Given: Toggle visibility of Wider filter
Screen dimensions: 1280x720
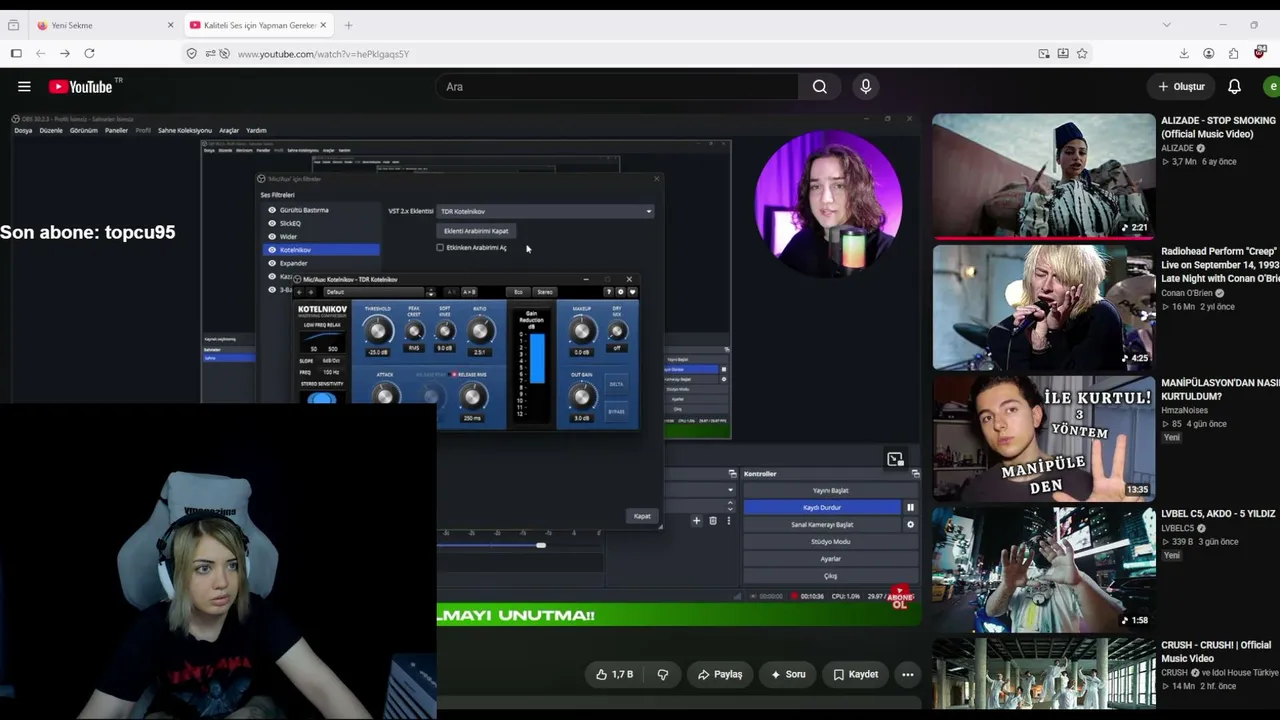Looking at the screenshot, I should pyautogui.click(x=272, y=236).
